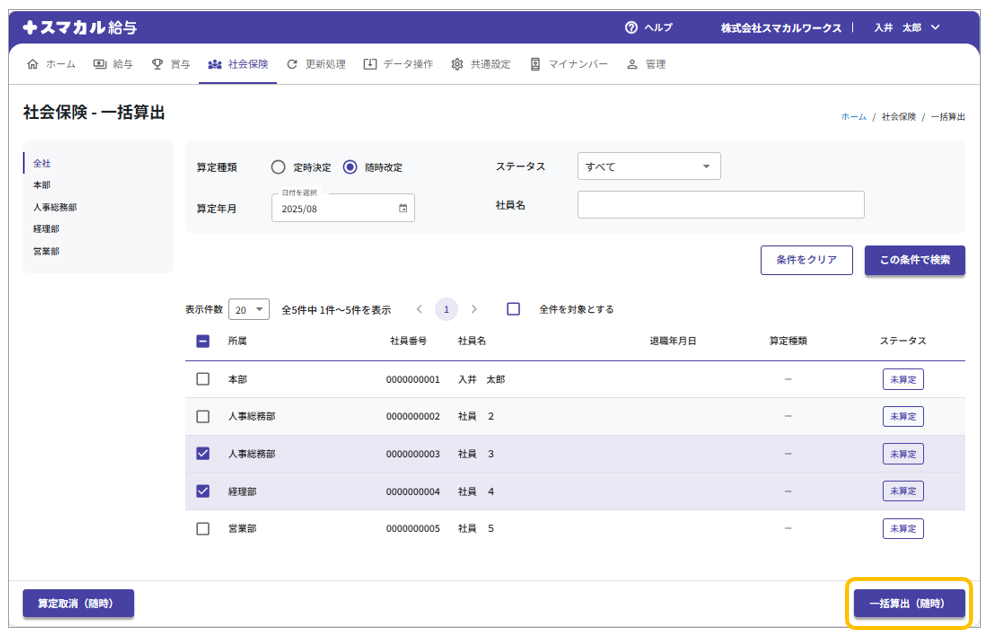Click the help question mark icon
Image resolution: width=987 pixels, height=636 pixels.
pos(631,28)
